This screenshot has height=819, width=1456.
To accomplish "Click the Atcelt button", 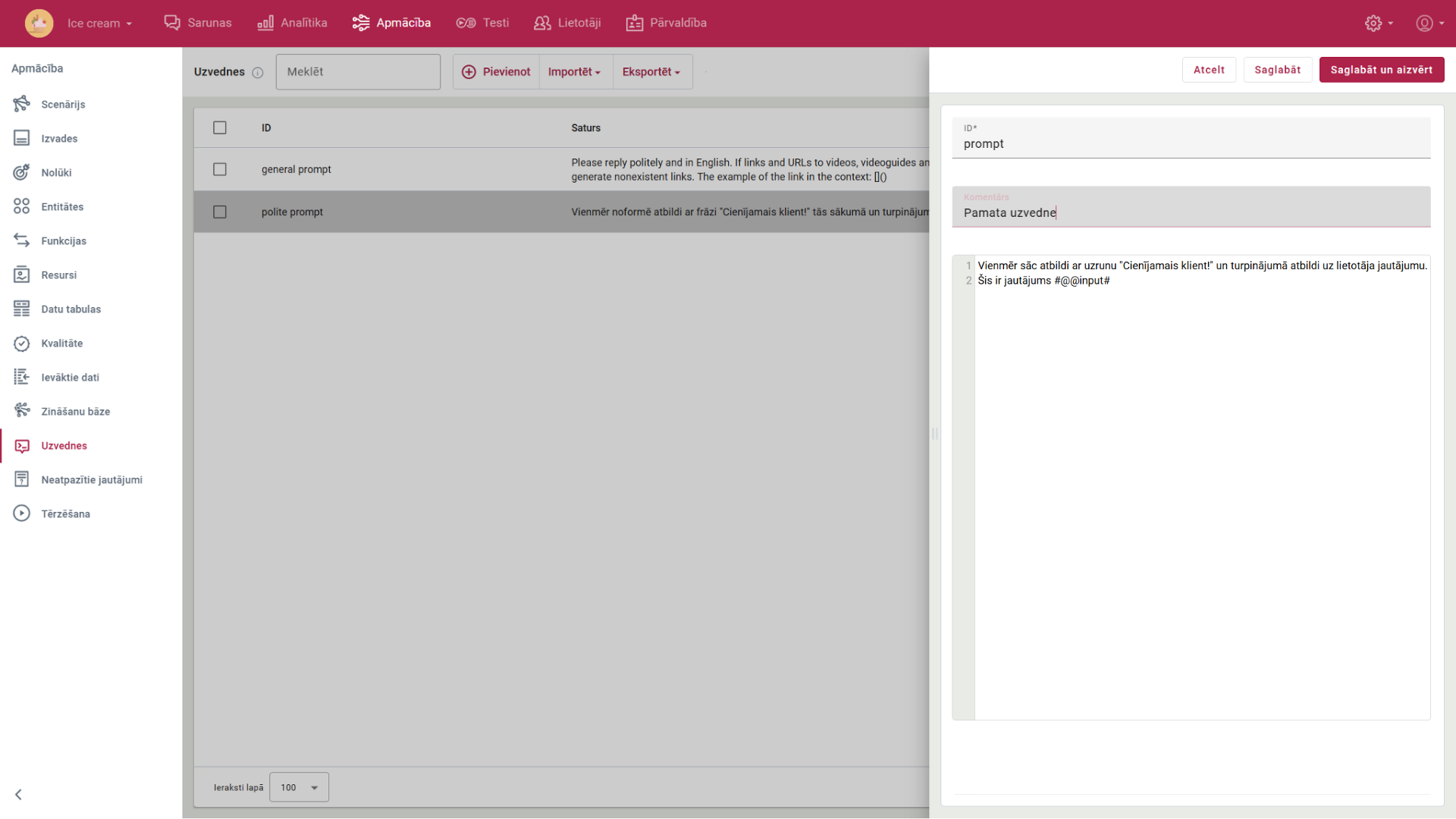I will 1209,70.
